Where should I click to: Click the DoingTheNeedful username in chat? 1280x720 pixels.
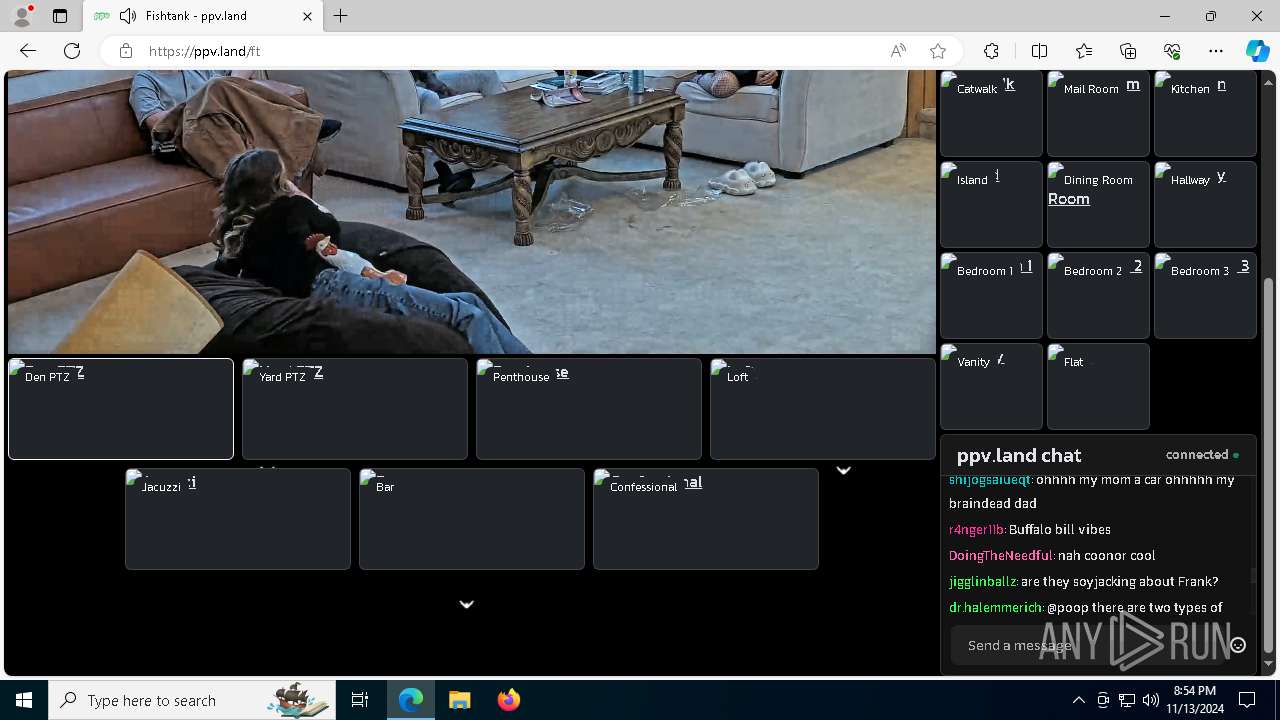pyautogui.click(x=1001, y=555)
